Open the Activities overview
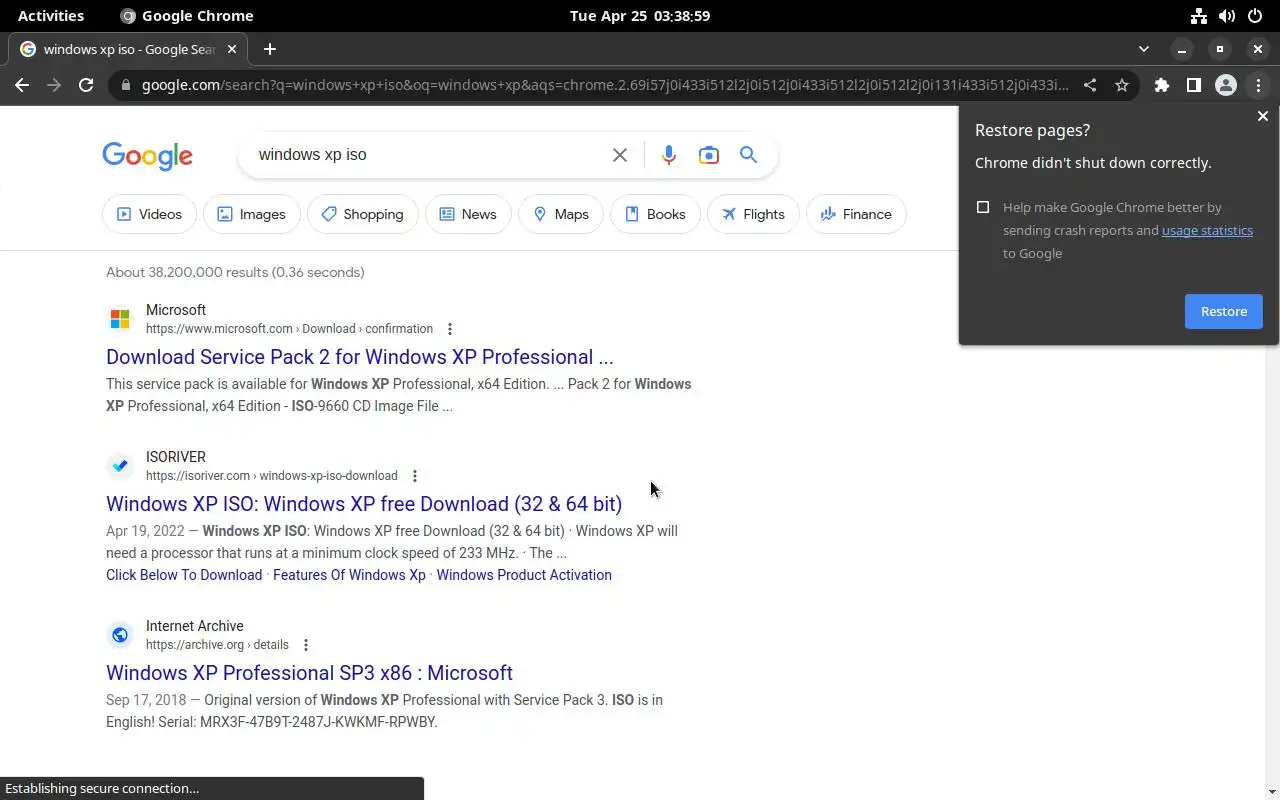The height and width of the screenshot is (800, 1280). pyautogui.click(x=51, y=16)
